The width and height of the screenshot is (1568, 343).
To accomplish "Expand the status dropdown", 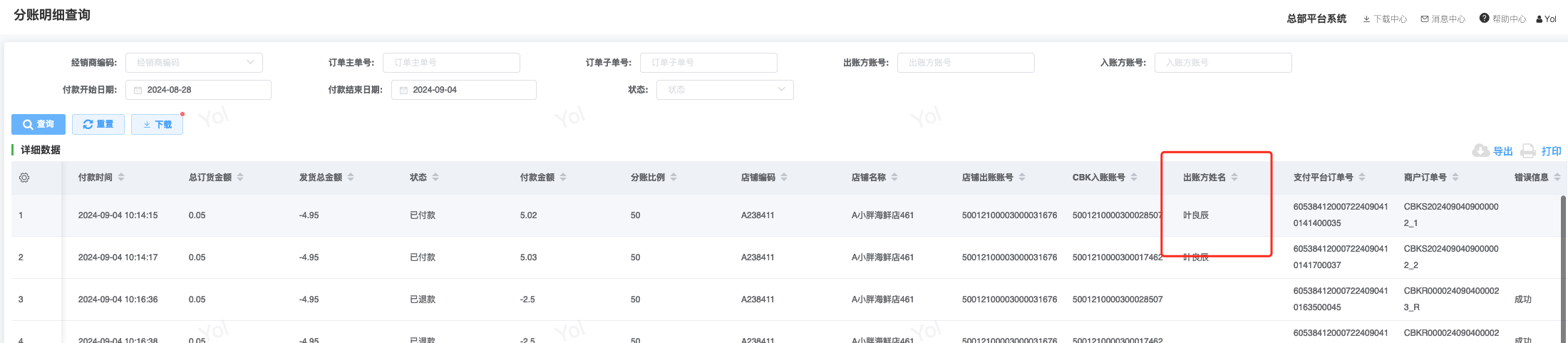I will [x=725, y=90].
